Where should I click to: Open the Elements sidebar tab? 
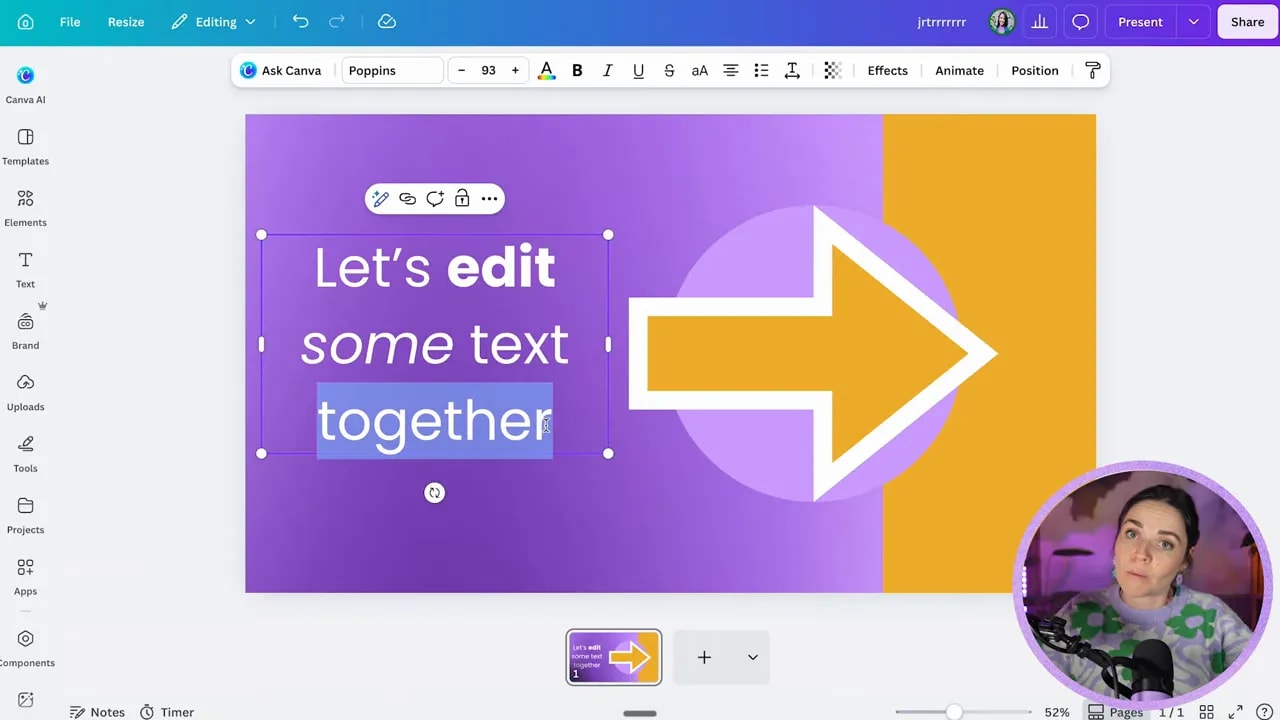coord(25,208)
